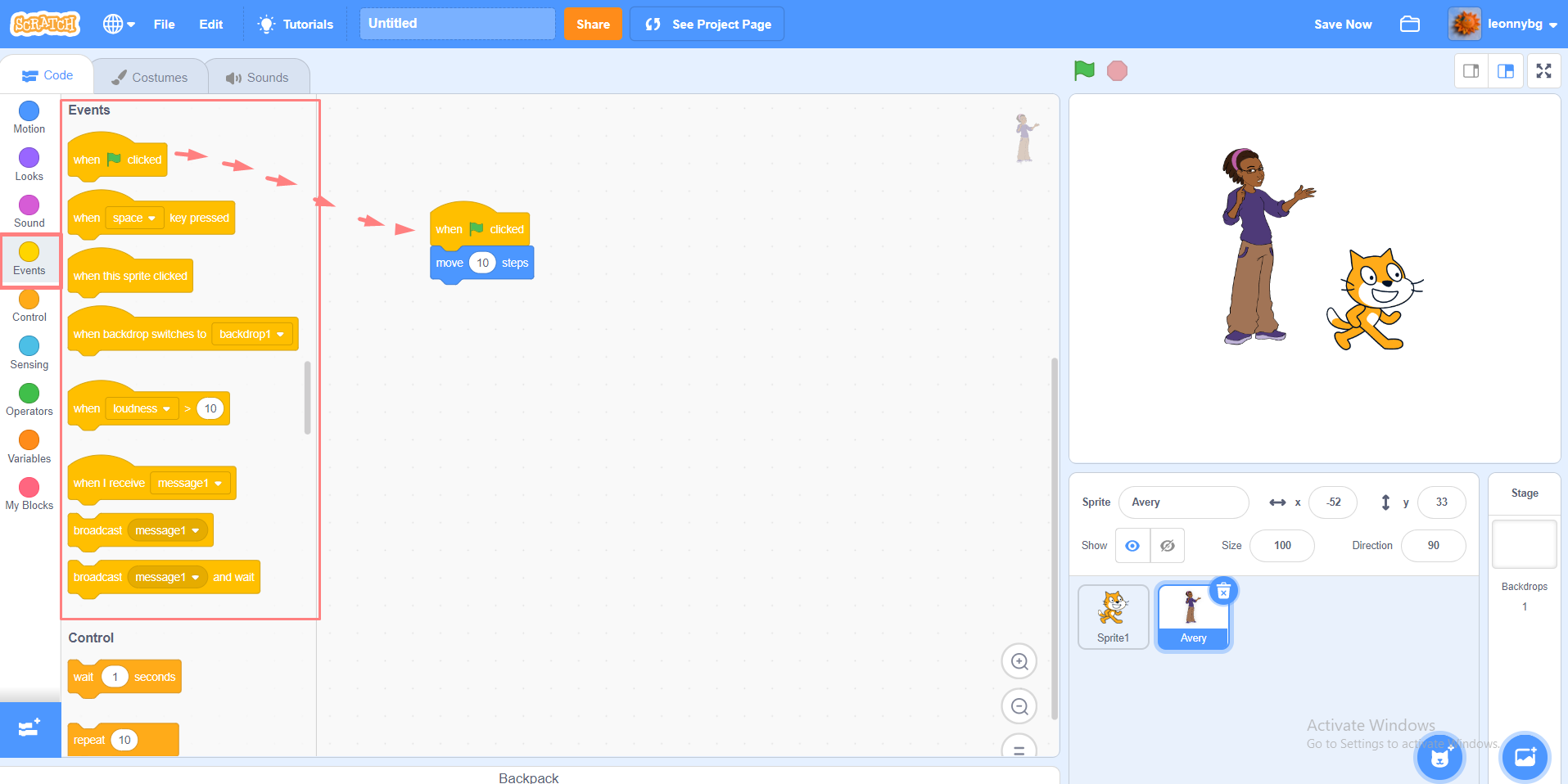Screen dimensions: 1568x784
Task: Show the sprite using eye icon
Action: coord(1132,546)
